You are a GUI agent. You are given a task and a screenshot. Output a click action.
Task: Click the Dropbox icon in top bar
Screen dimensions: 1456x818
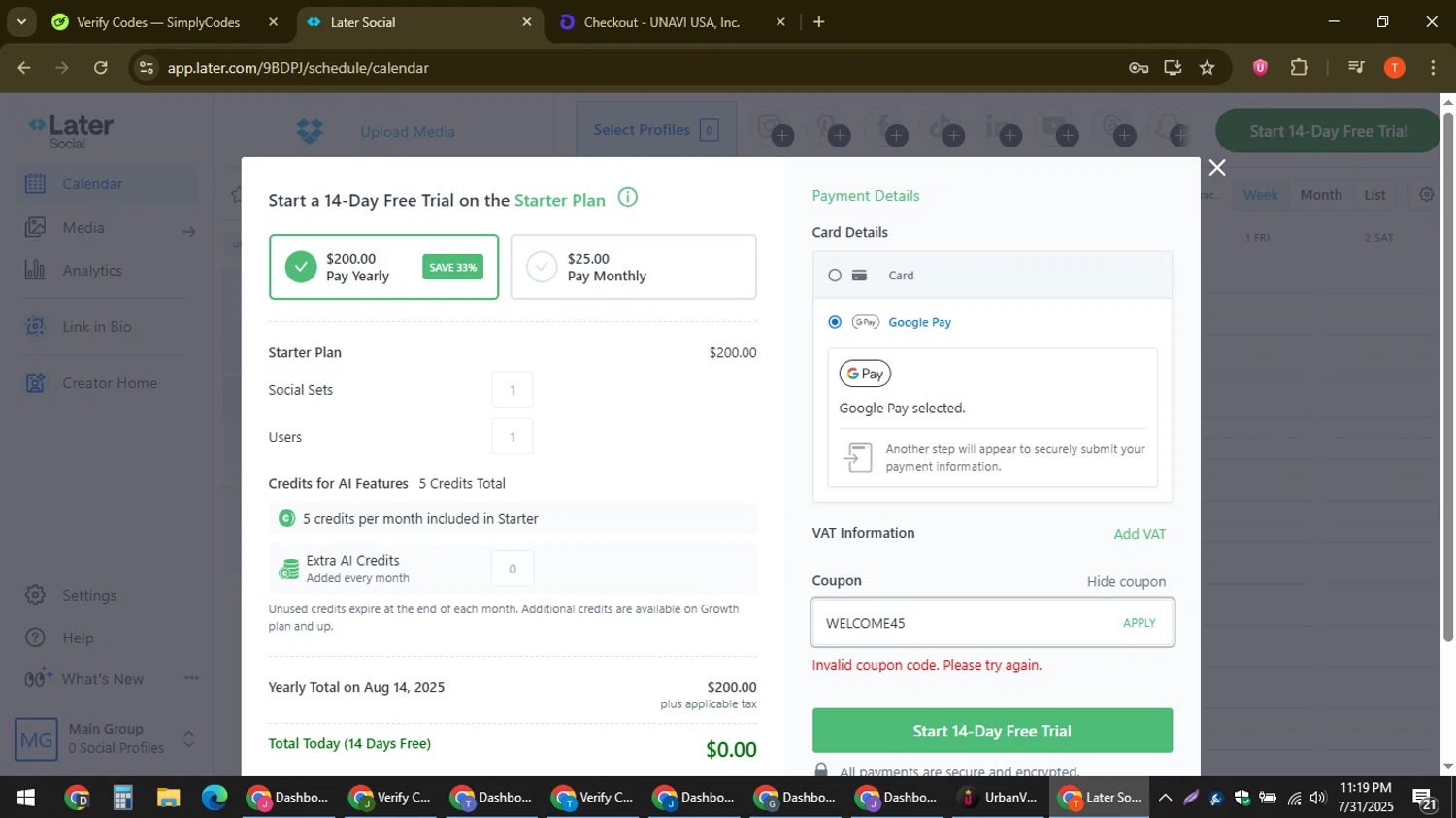point(310,131)
